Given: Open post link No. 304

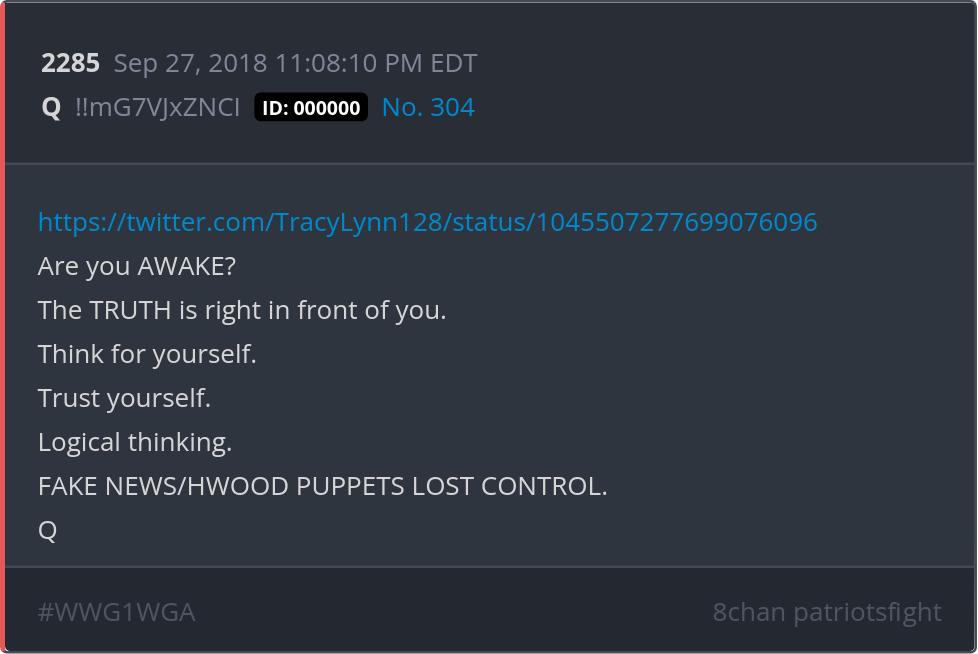Looking at the screenshot, I should tap(428, 107).
